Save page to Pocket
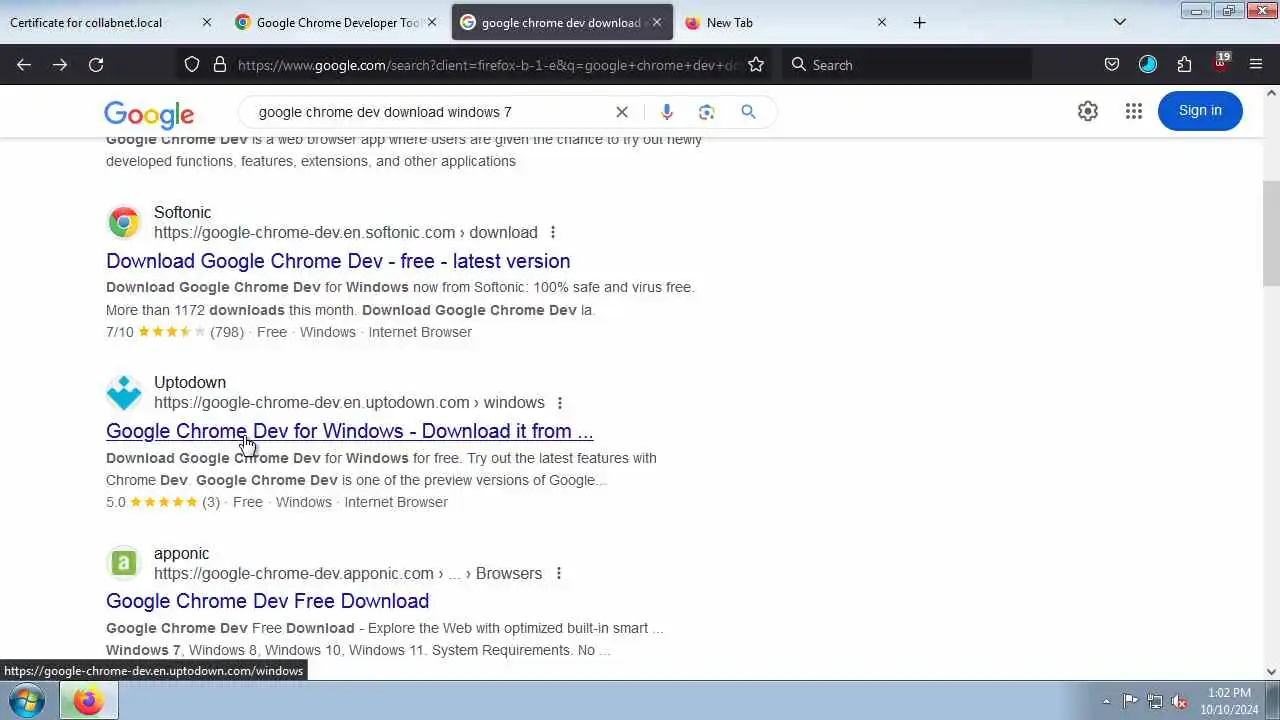Image resolution: width=1280 pixels, height=720 pixels. coord(1112,65)
